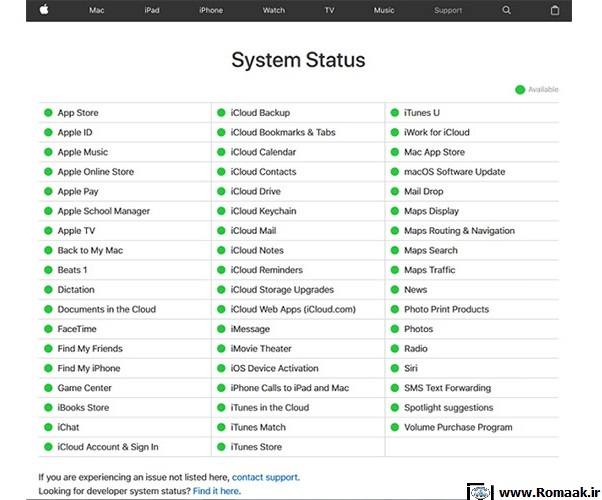Click the status dot beside Game Center
This screenshot has width=602, height=500.
(x=48, y=388)
